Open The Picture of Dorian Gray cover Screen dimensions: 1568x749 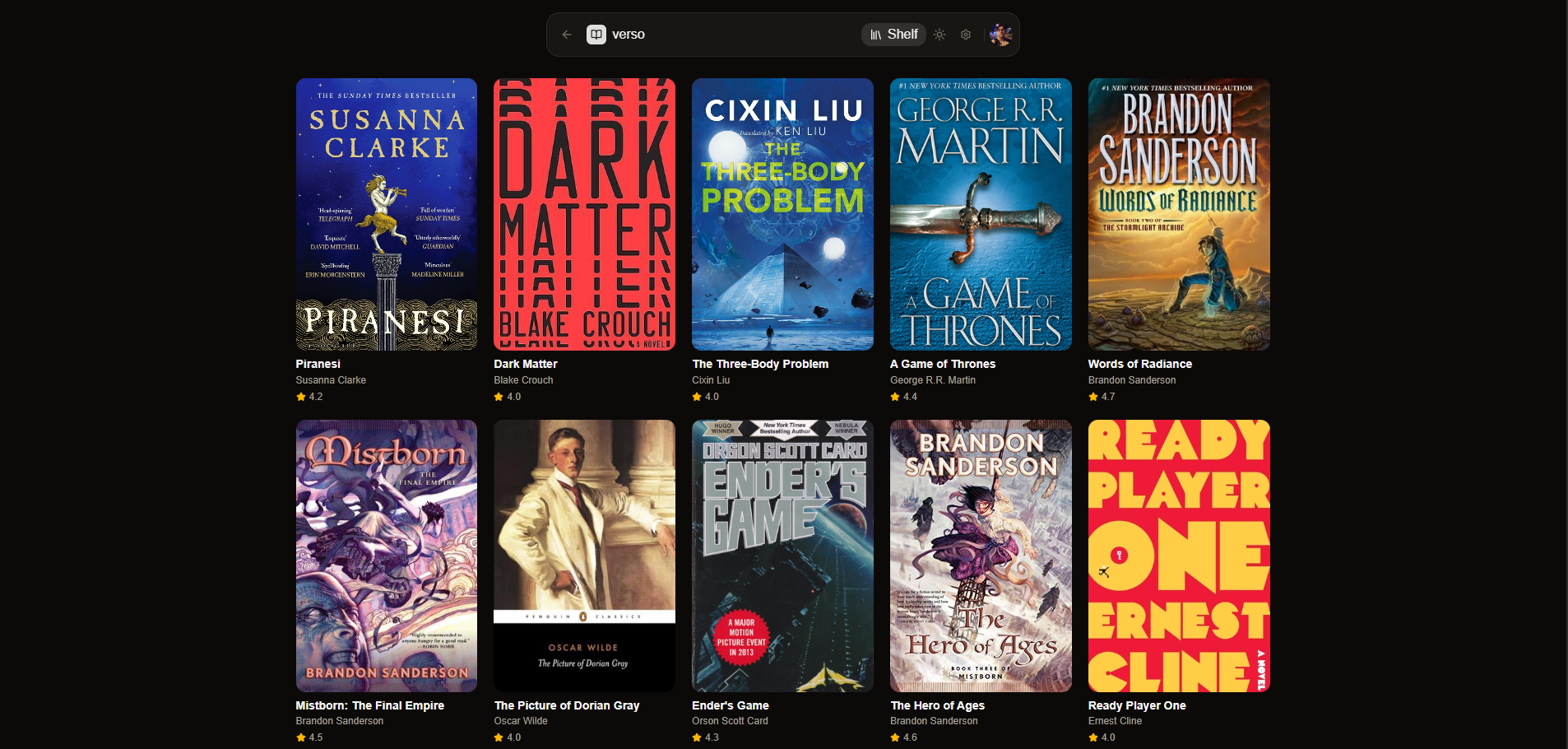[x=584, y=556]
